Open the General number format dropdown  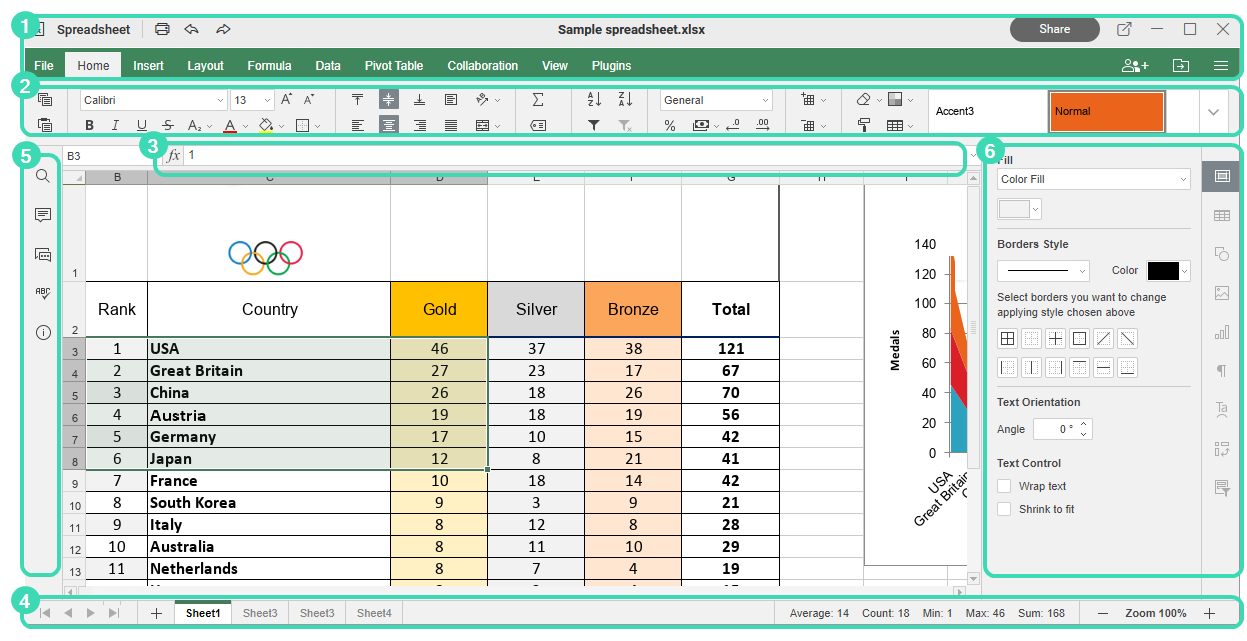point(765,100)
